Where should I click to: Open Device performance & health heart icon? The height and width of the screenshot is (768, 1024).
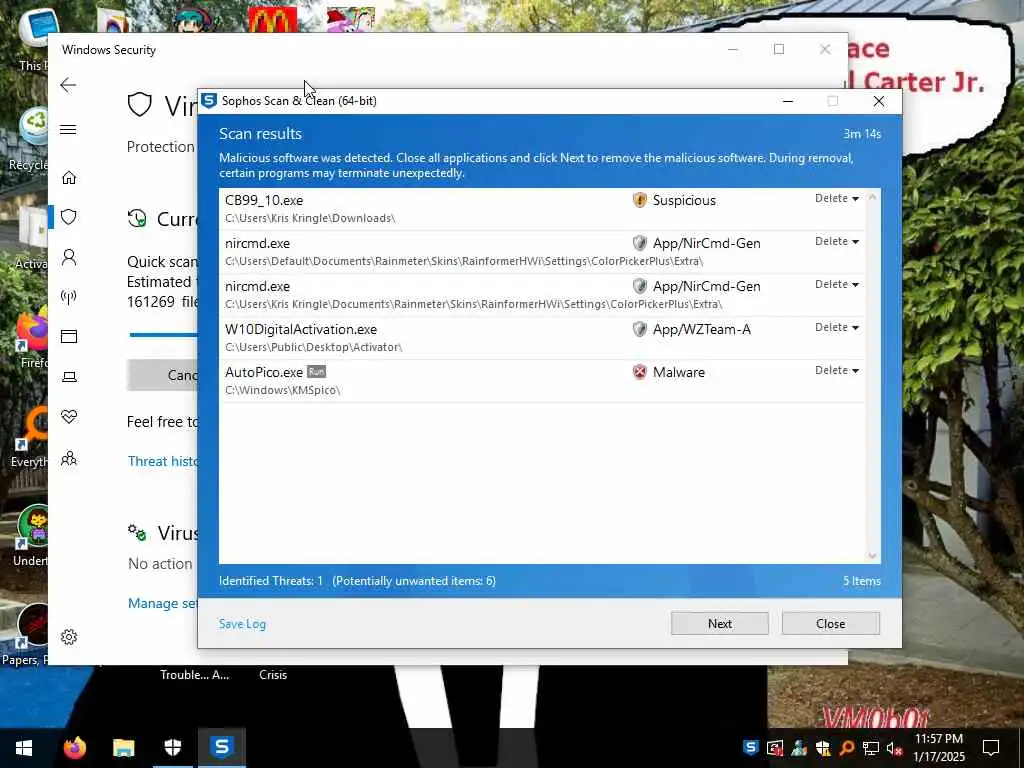tap(69, 417)
